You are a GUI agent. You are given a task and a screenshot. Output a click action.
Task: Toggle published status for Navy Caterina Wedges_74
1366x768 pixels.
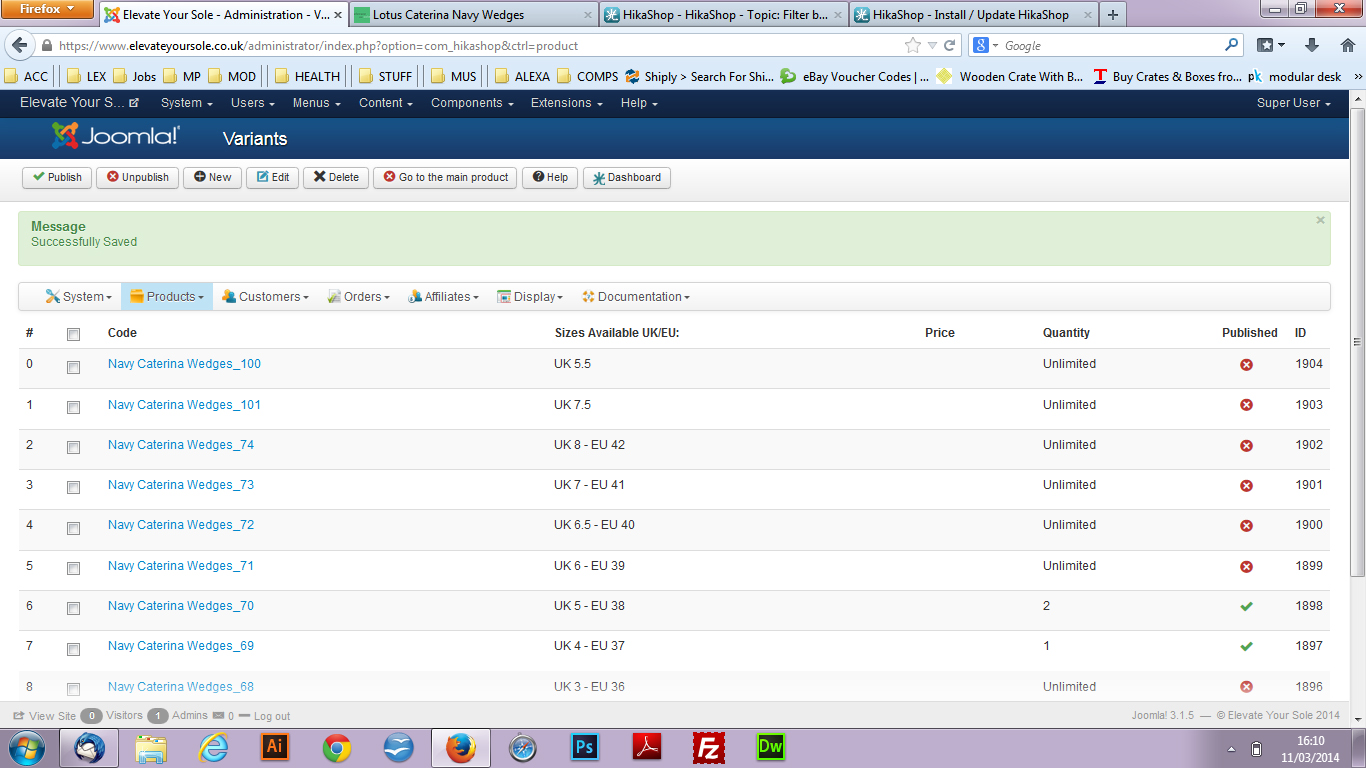[x=1246, y=446]
